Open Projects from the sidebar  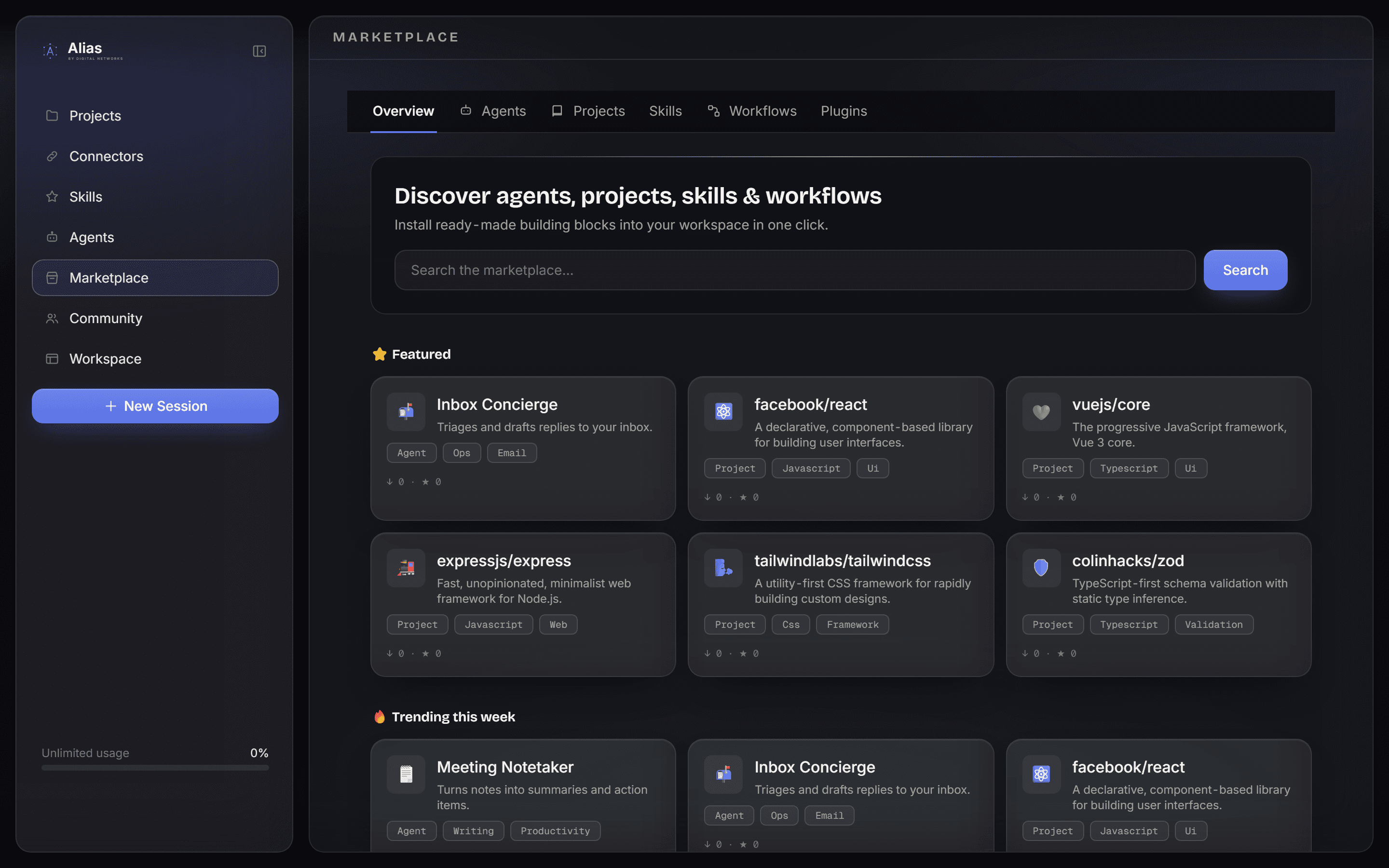(x=155, y=115)
